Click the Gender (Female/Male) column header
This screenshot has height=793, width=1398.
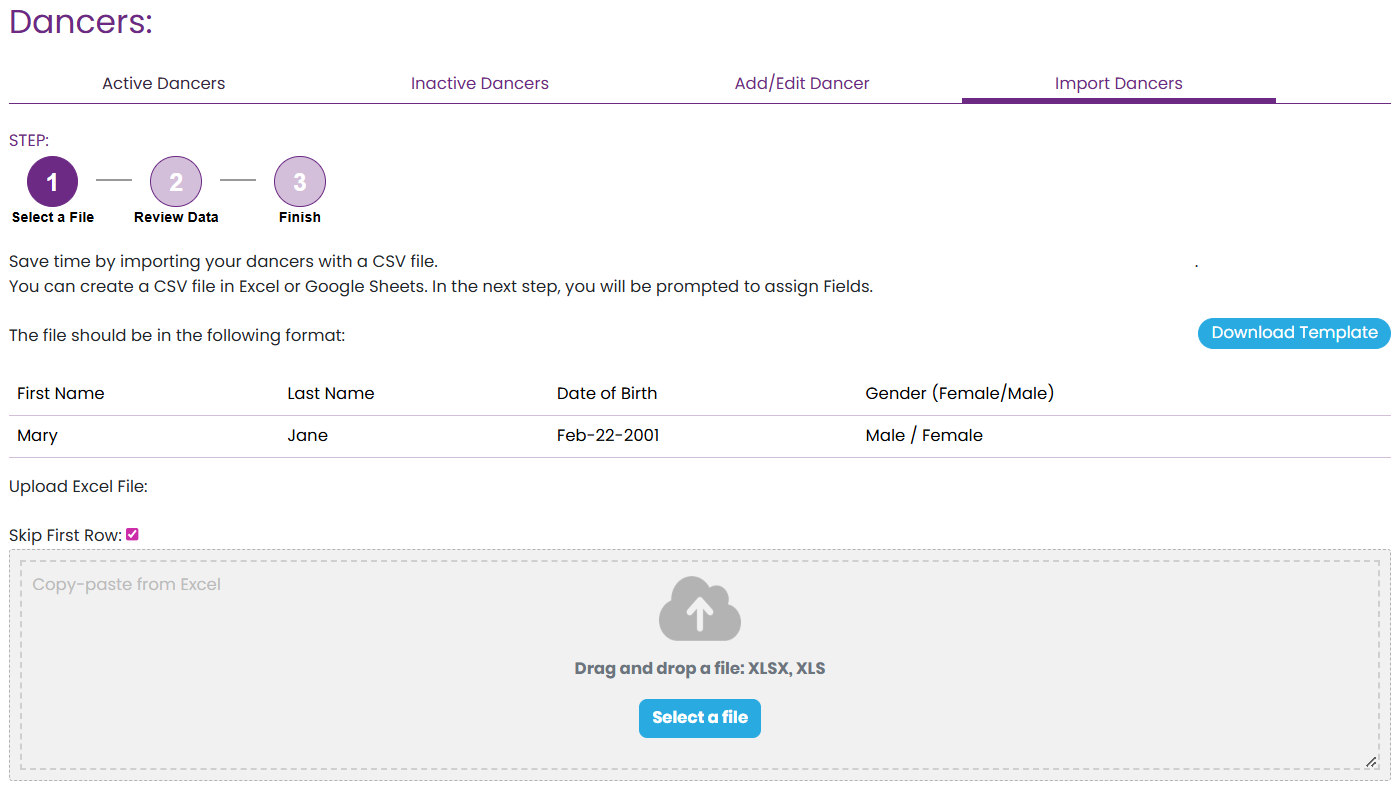coord(959,394)
